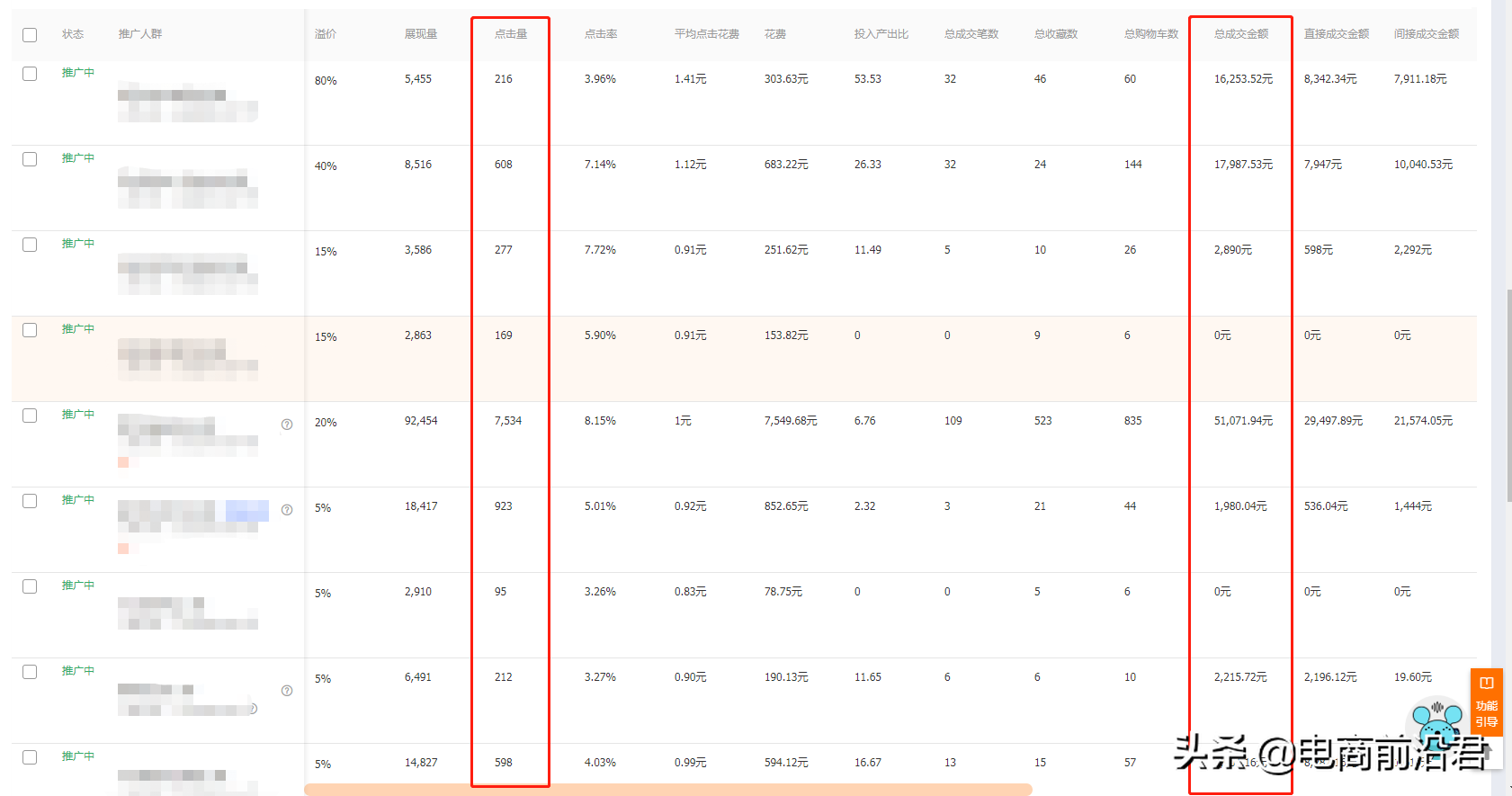
Task: Click help icon in the 18,417 impressions row
Action: pyautogui.click(x=287, y=510)
